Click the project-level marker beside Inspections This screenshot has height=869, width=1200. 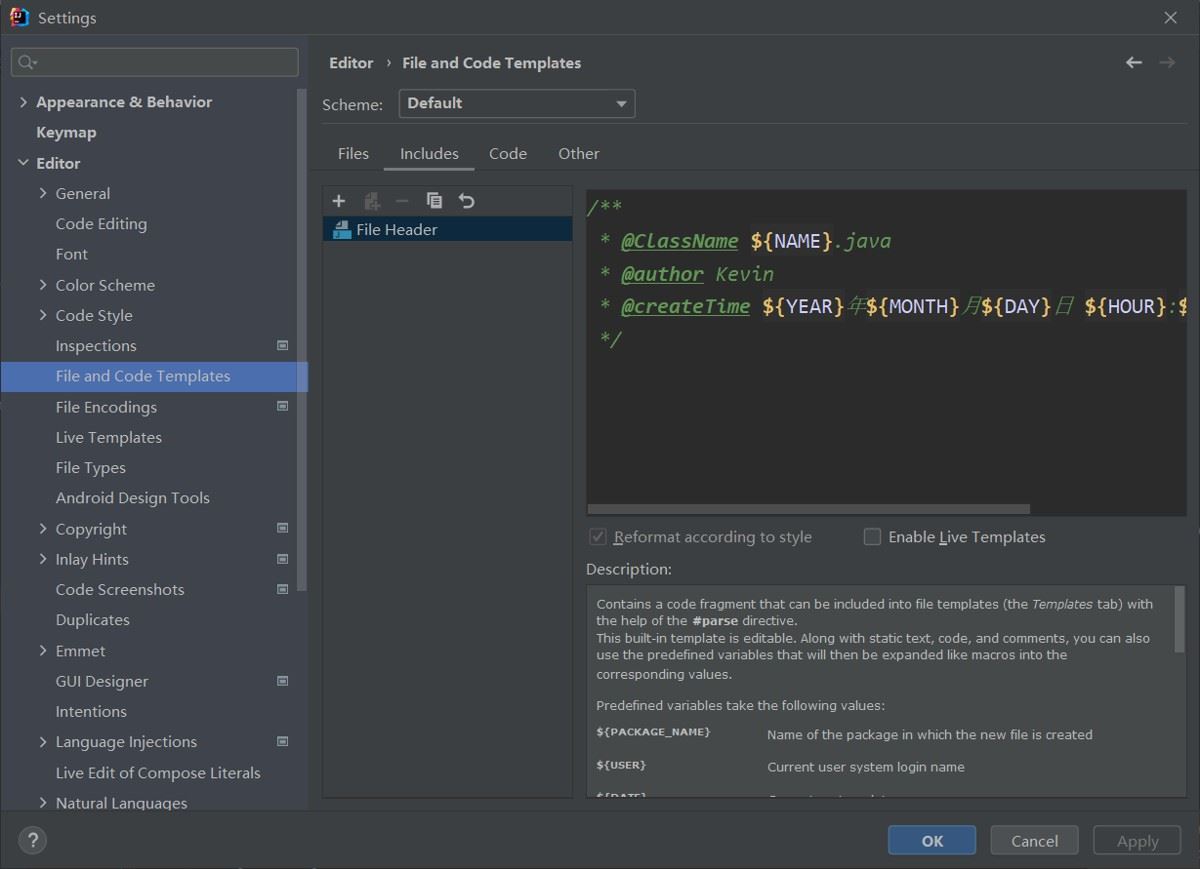coord(282,346)
